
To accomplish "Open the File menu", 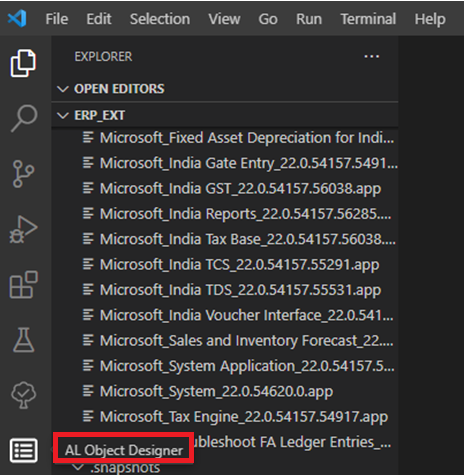I will (x=57, y=19).
